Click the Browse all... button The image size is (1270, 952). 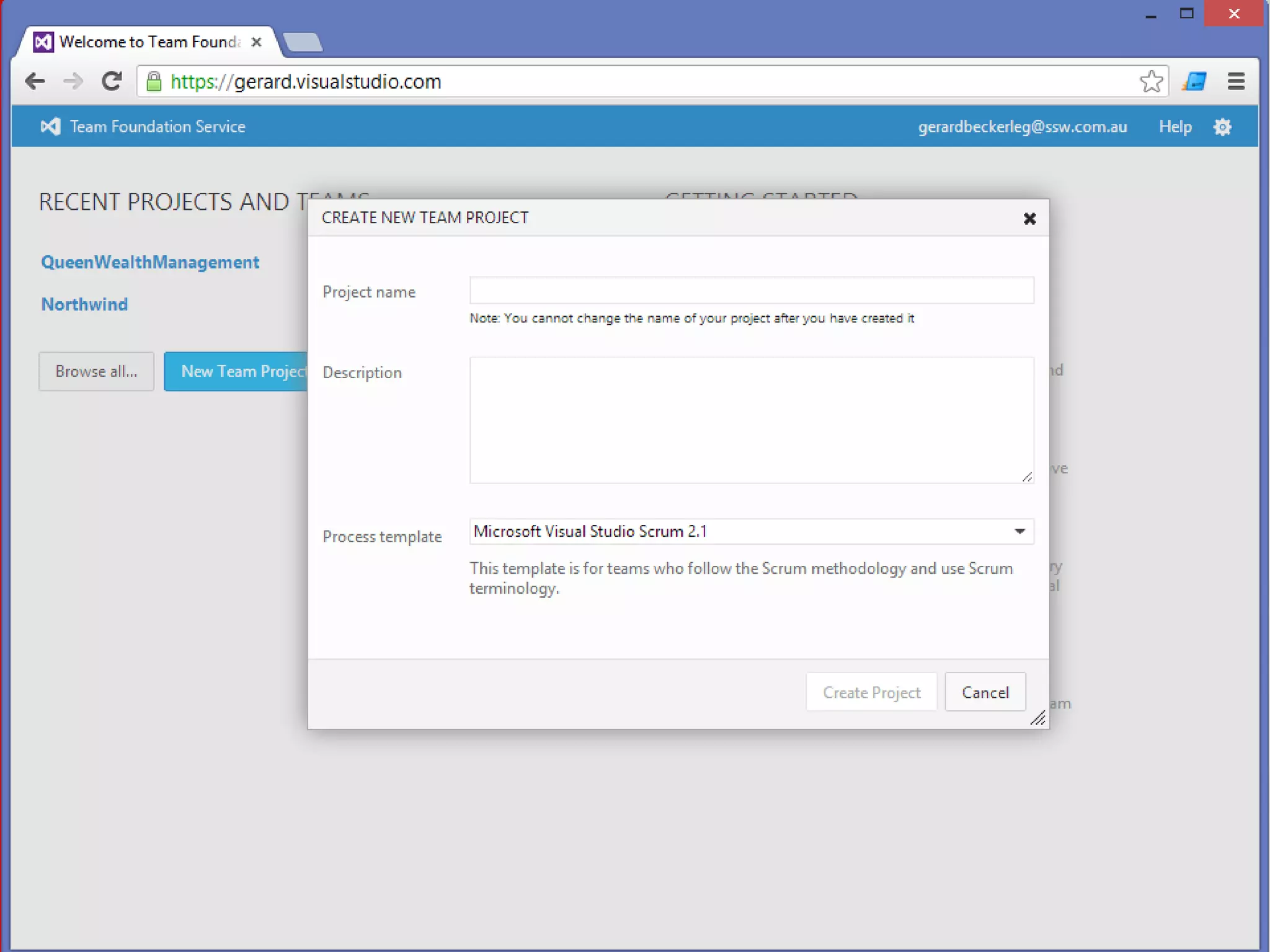96,371
